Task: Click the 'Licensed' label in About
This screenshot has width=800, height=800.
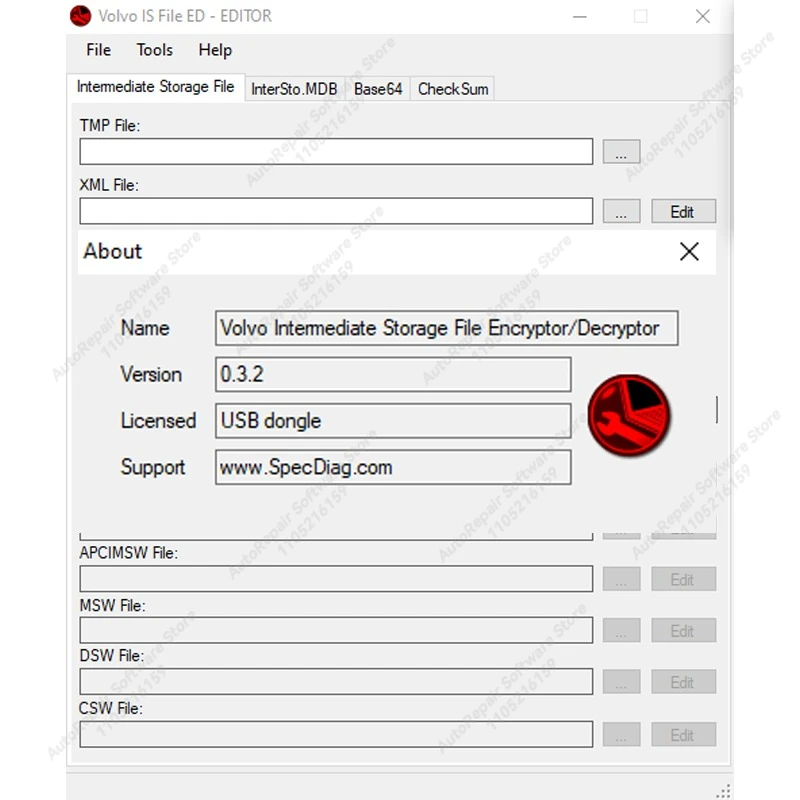Action: click(x=158, y=421)
